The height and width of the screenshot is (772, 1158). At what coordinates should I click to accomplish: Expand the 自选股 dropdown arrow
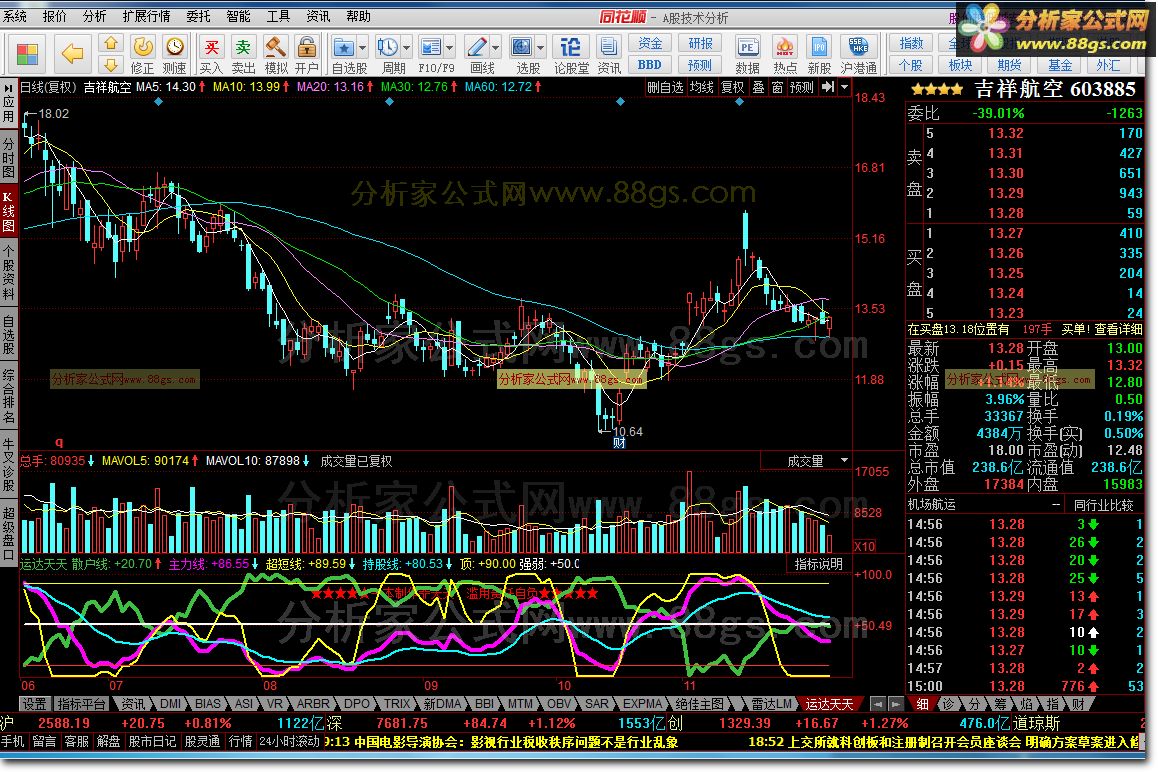click(362, 48)
